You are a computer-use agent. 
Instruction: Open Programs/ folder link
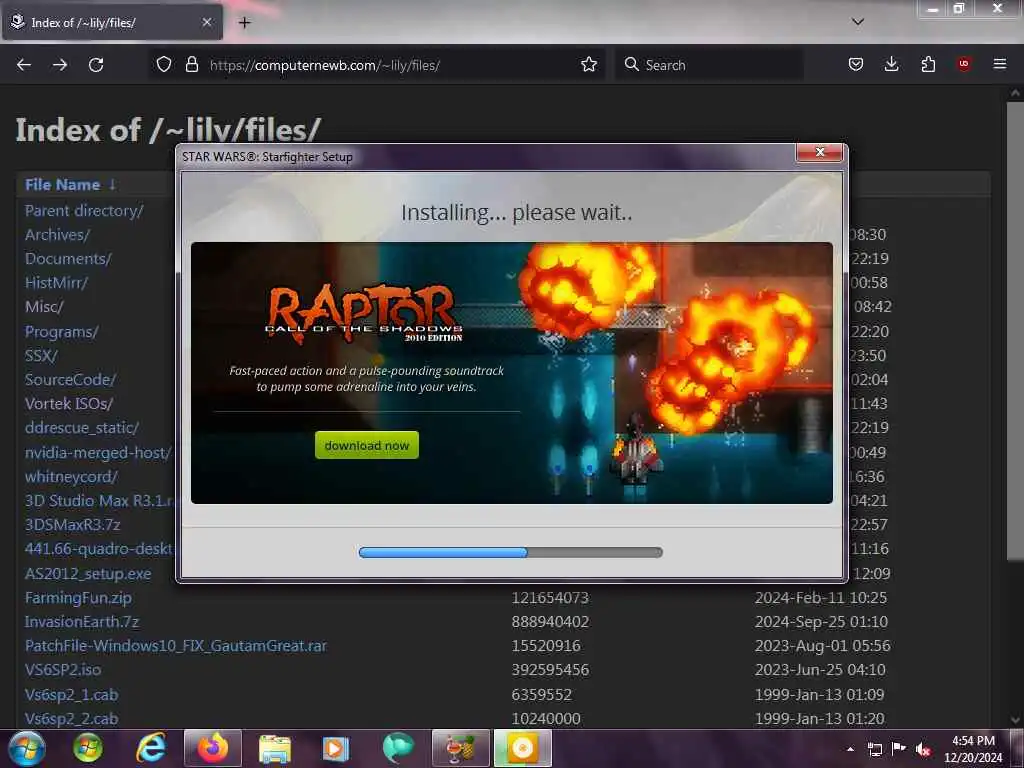click(61, 332)
